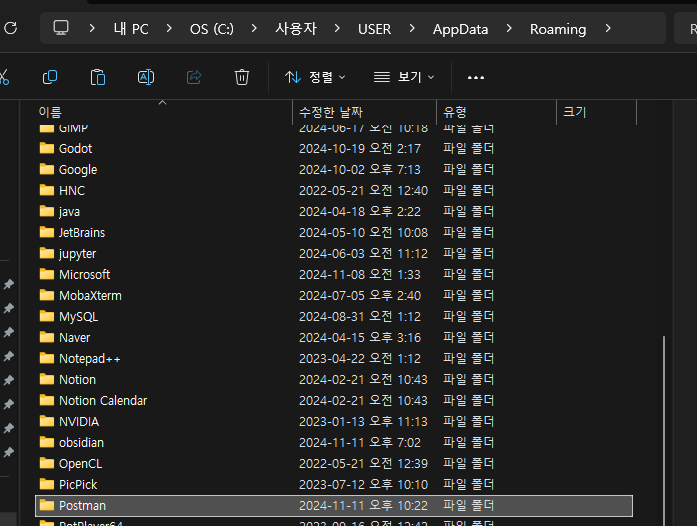The width and height of the screenshot is (697, 526).
Task: Click Roaming in the address bar
Action: [558, 29]
